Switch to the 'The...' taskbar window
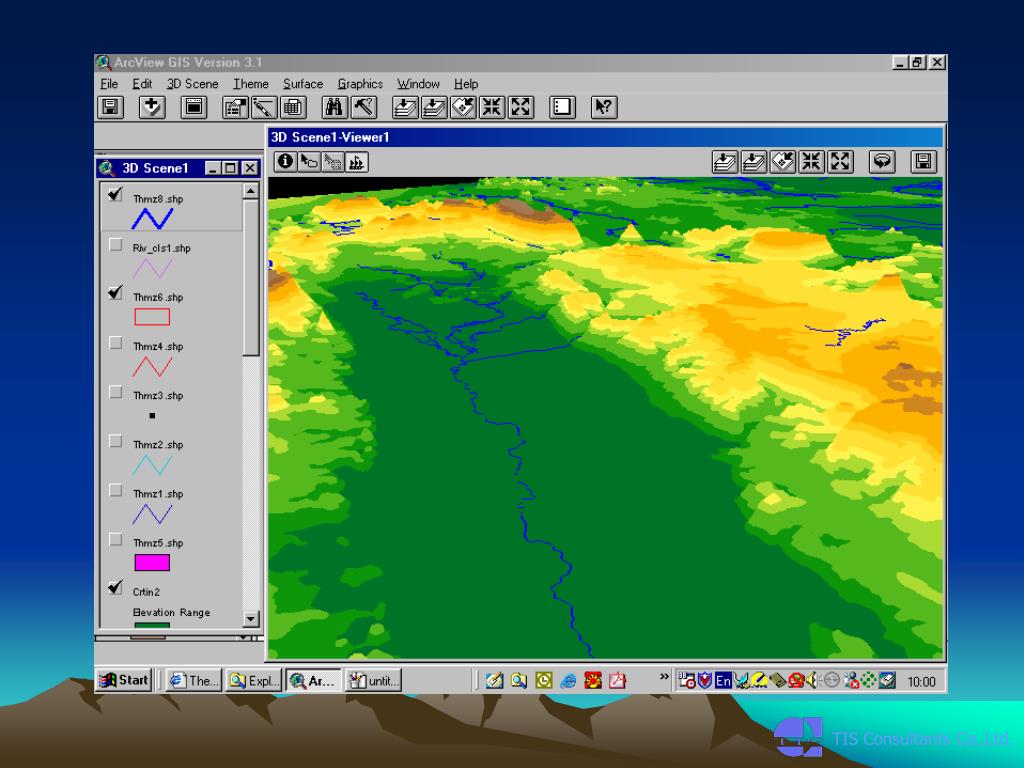The height and width of the screenshot is (768, 1024). pyautogui.click(x=195, y=680)
